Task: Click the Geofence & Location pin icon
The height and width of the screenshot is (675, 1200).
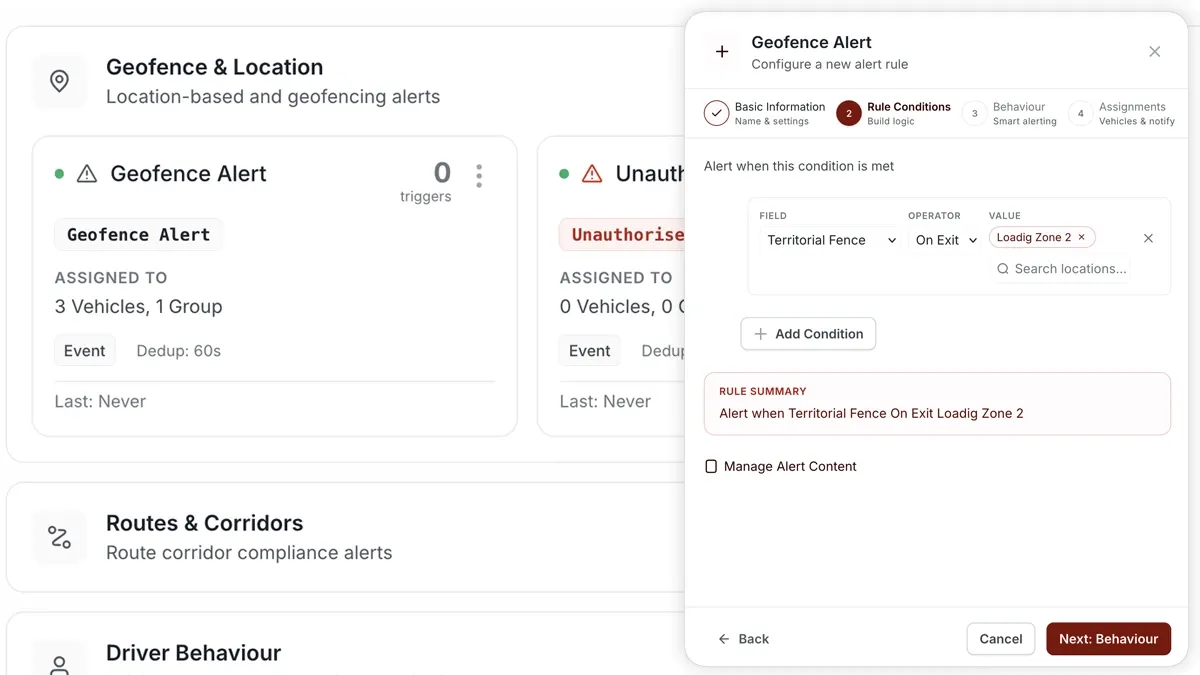Action: pyautogui.click(x=59, y=82)
